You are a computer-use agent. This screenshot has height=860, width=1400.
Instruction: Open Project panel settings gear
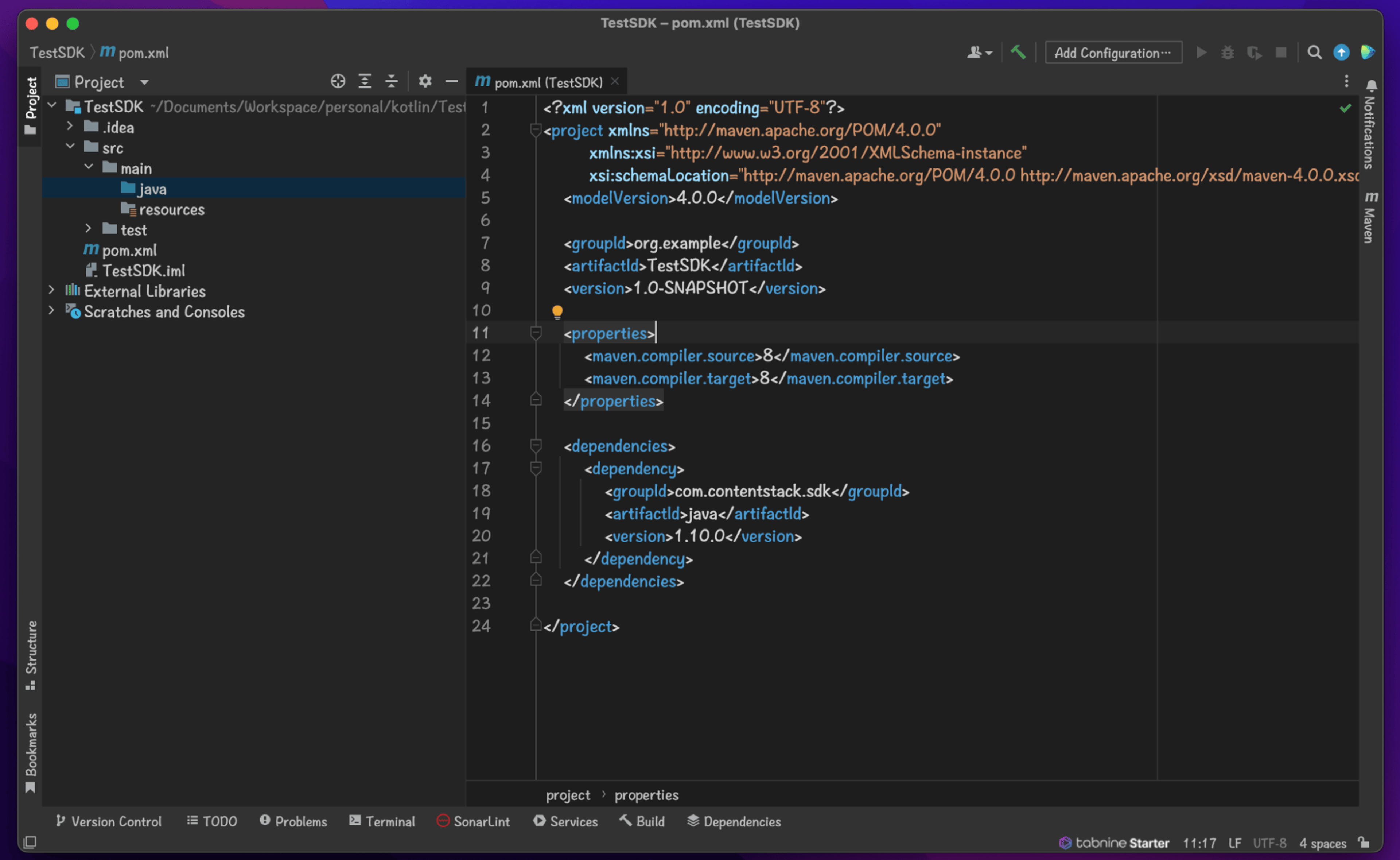(x=425, y=81)
